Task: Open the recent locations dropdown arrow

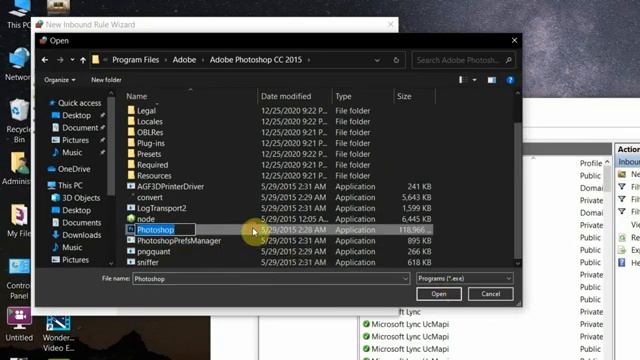Action: [x=72, y=60]
